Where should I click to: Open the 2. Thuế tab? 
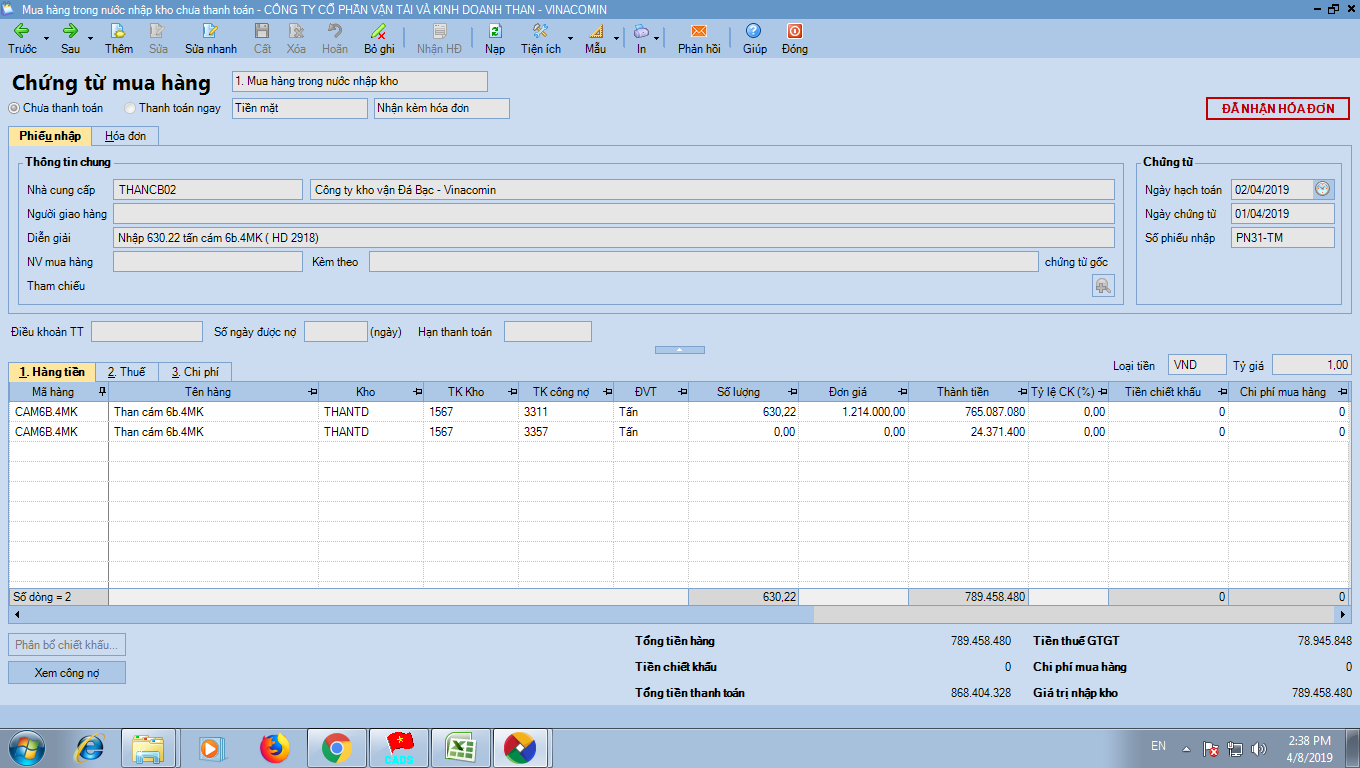point(127,372)
